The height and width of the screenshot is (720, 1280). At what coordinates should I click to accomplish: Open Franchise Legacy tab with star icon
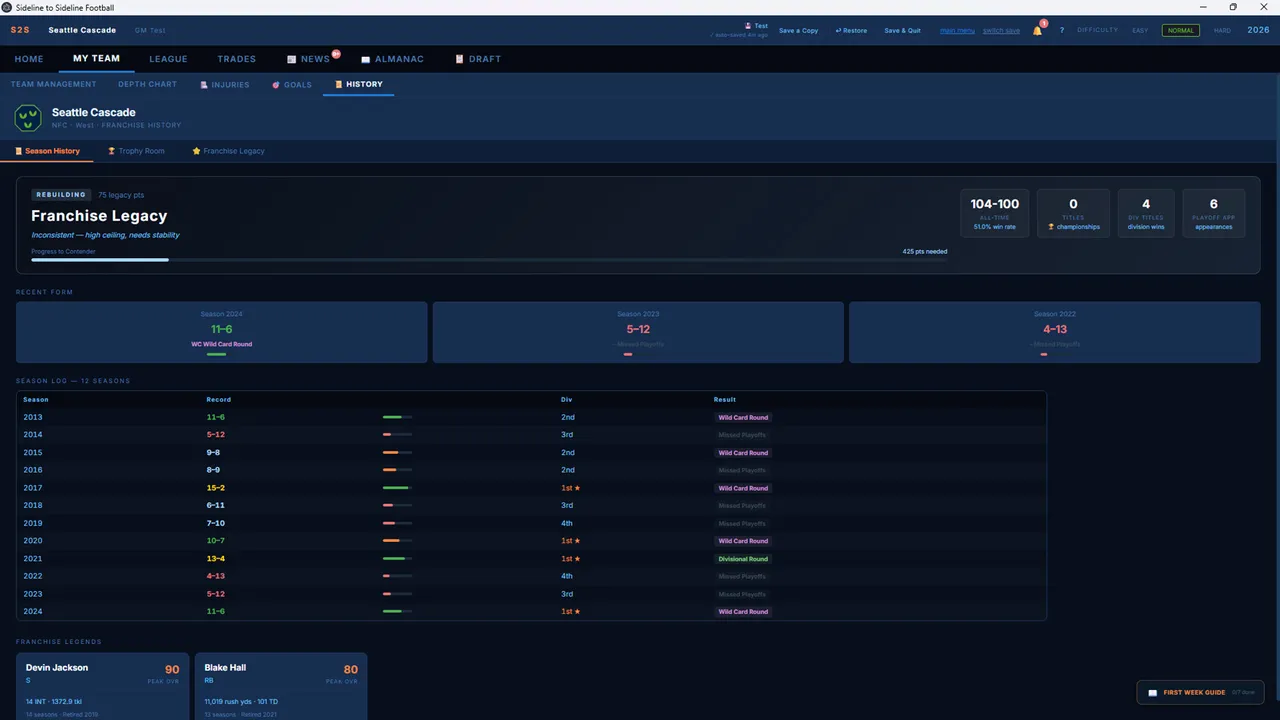(x=229, y=151)
